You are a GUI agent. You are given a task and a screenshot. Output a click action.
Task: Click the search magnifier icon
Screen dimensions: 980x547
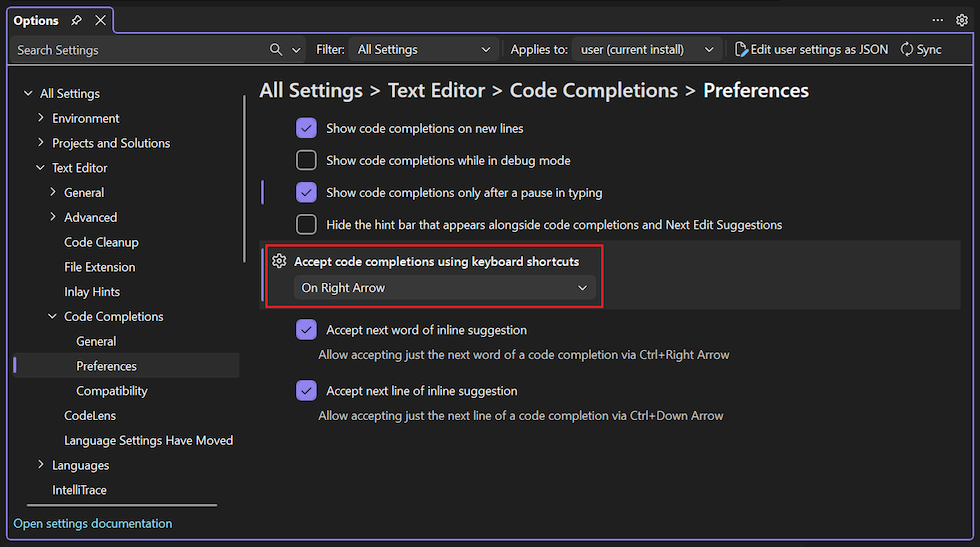[276, 49]
